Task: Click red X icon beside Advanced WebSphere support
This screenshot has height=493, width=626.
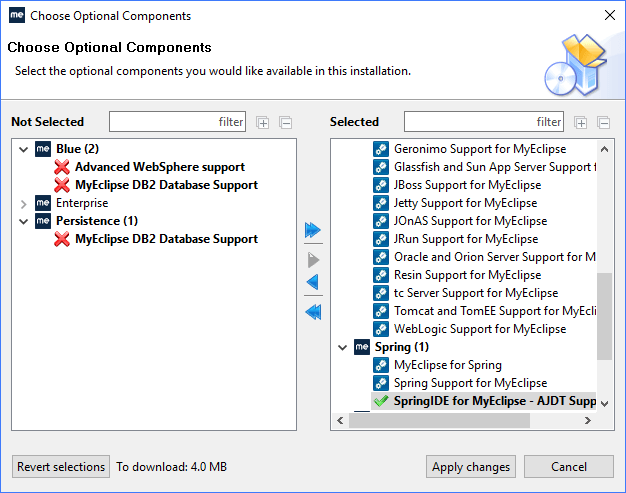Action: coord(62,167)
